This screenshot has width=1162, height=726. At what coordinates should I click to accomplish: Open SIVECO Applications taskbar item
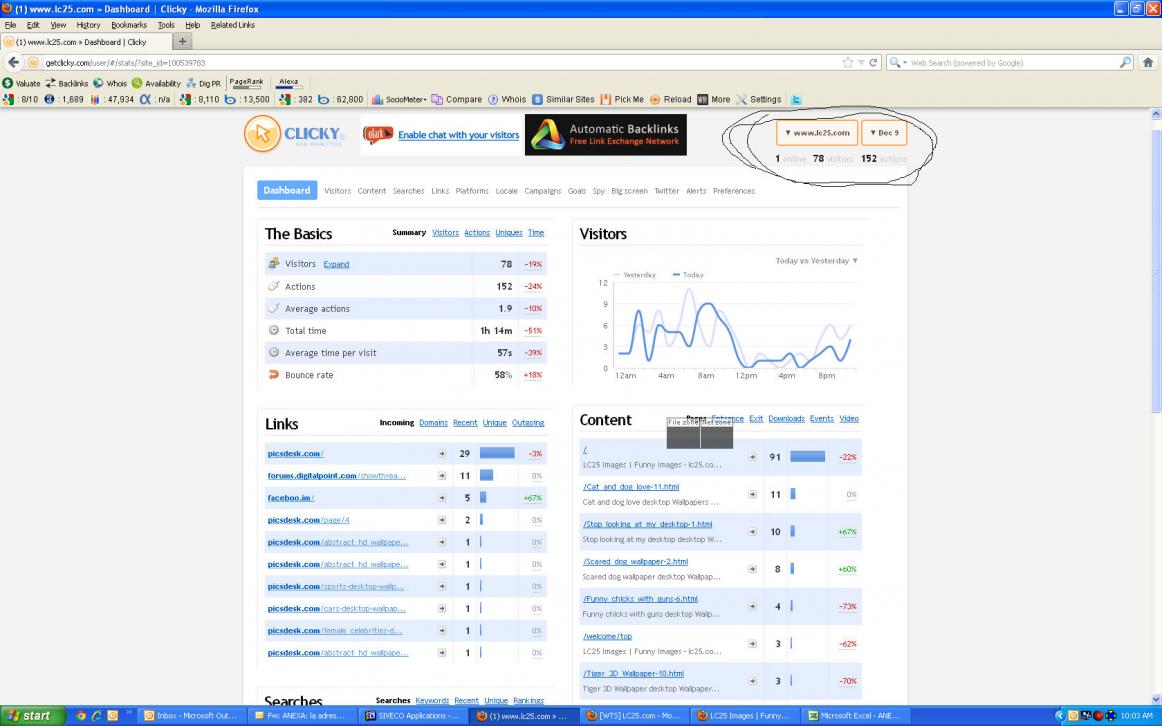414,716
